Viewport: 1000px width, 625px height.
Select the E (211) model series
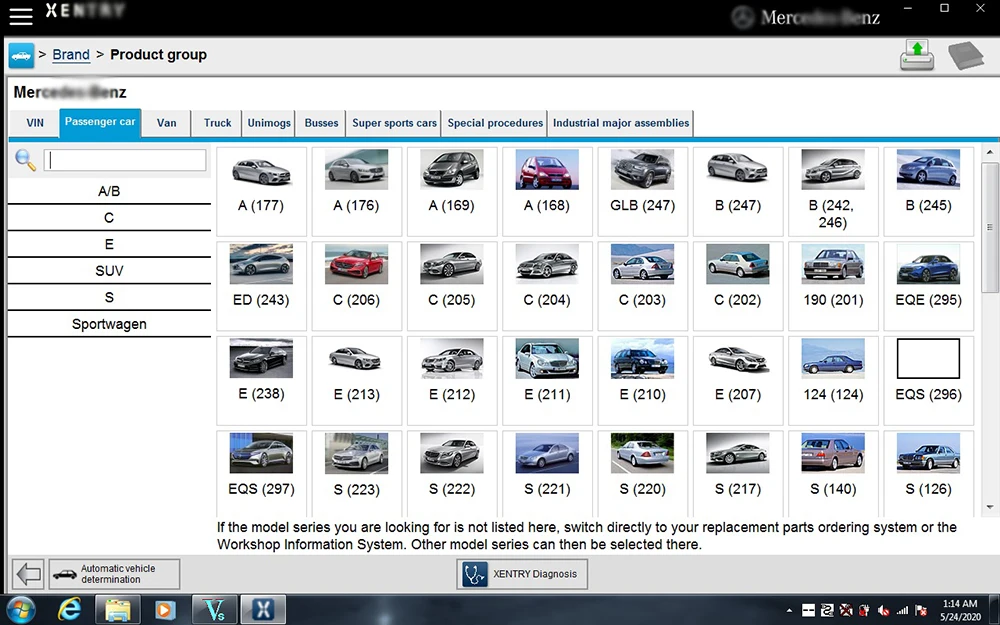(x=547, y=380)
